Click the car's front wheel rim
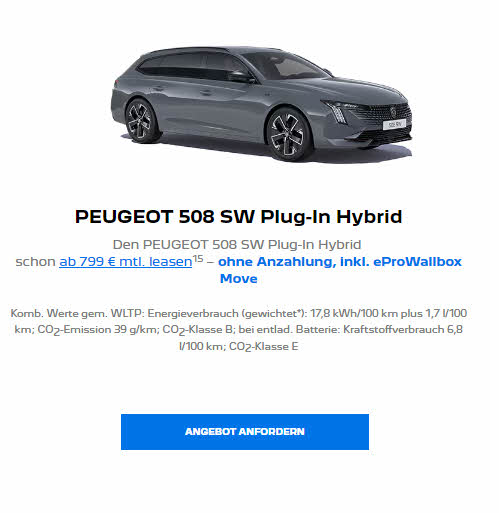499x513 pixels. (287, 135)
